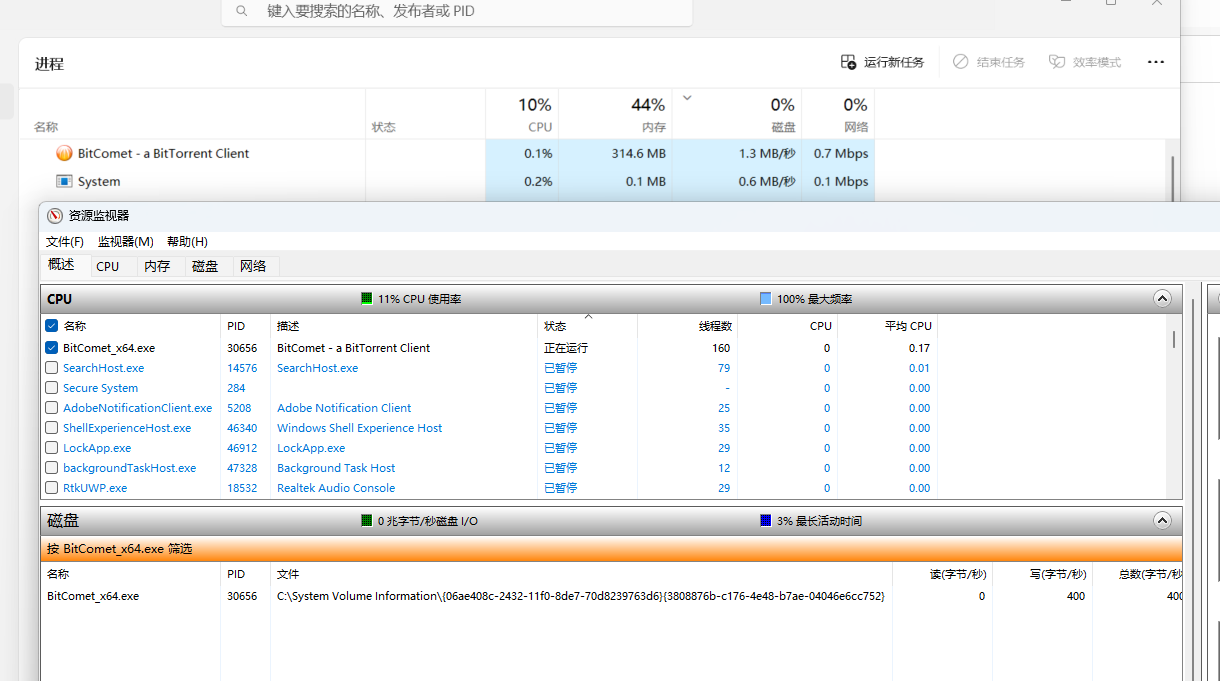
Task: Collapse the 磁盘 section with its chevron
Action: pyautogui.click(x=1162, y=521)
